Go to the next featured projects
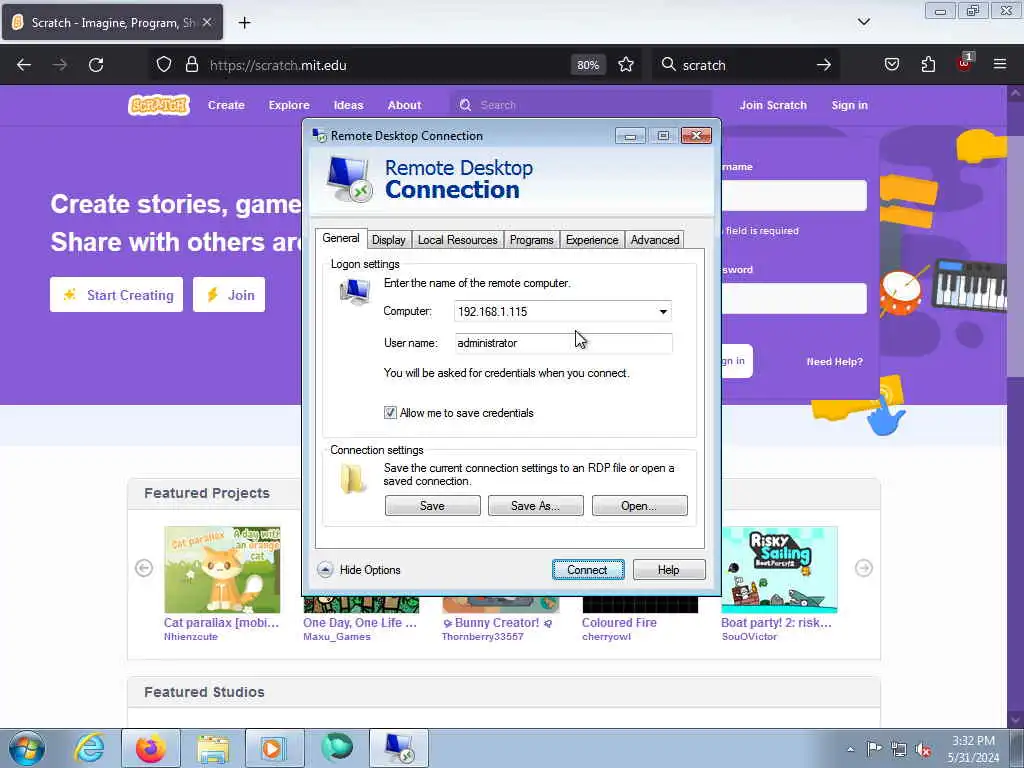 pos(863,568)
